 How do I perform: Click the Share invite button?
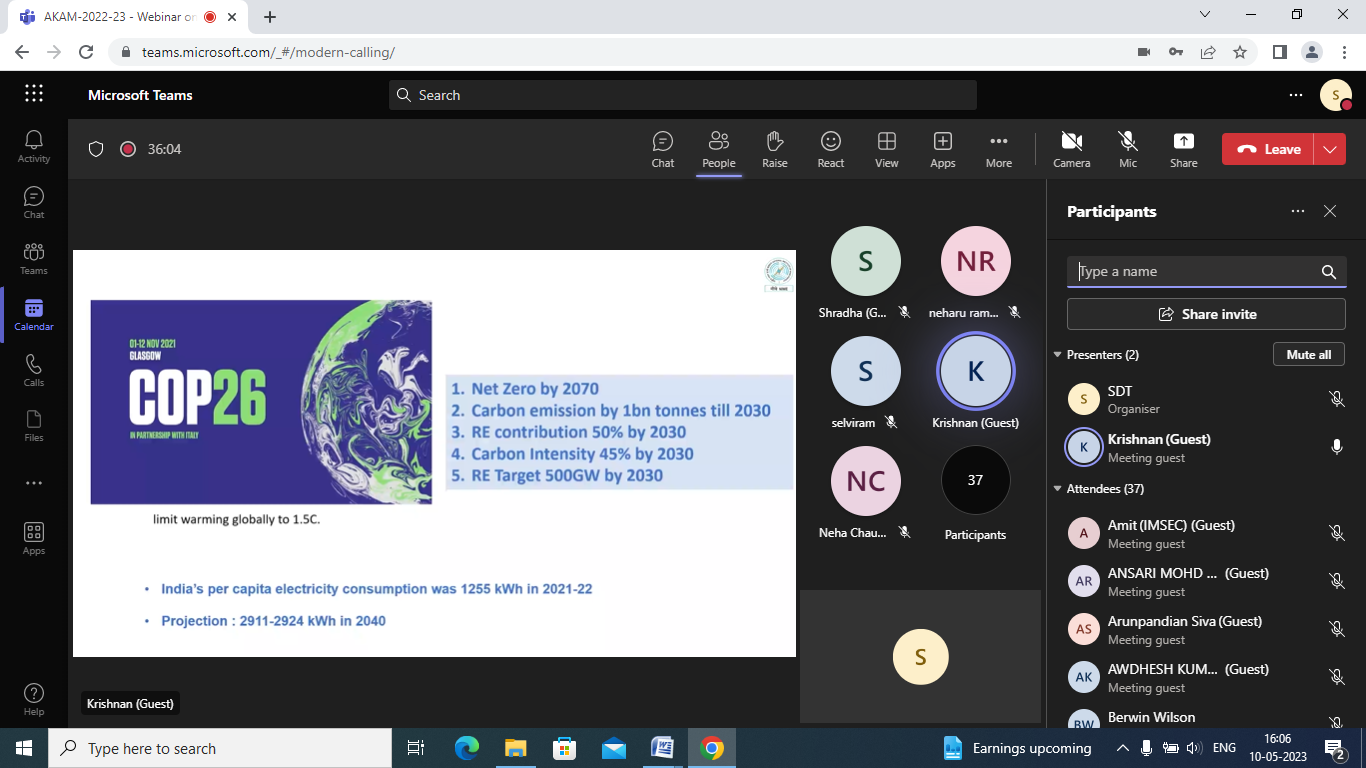[1206, 314]
